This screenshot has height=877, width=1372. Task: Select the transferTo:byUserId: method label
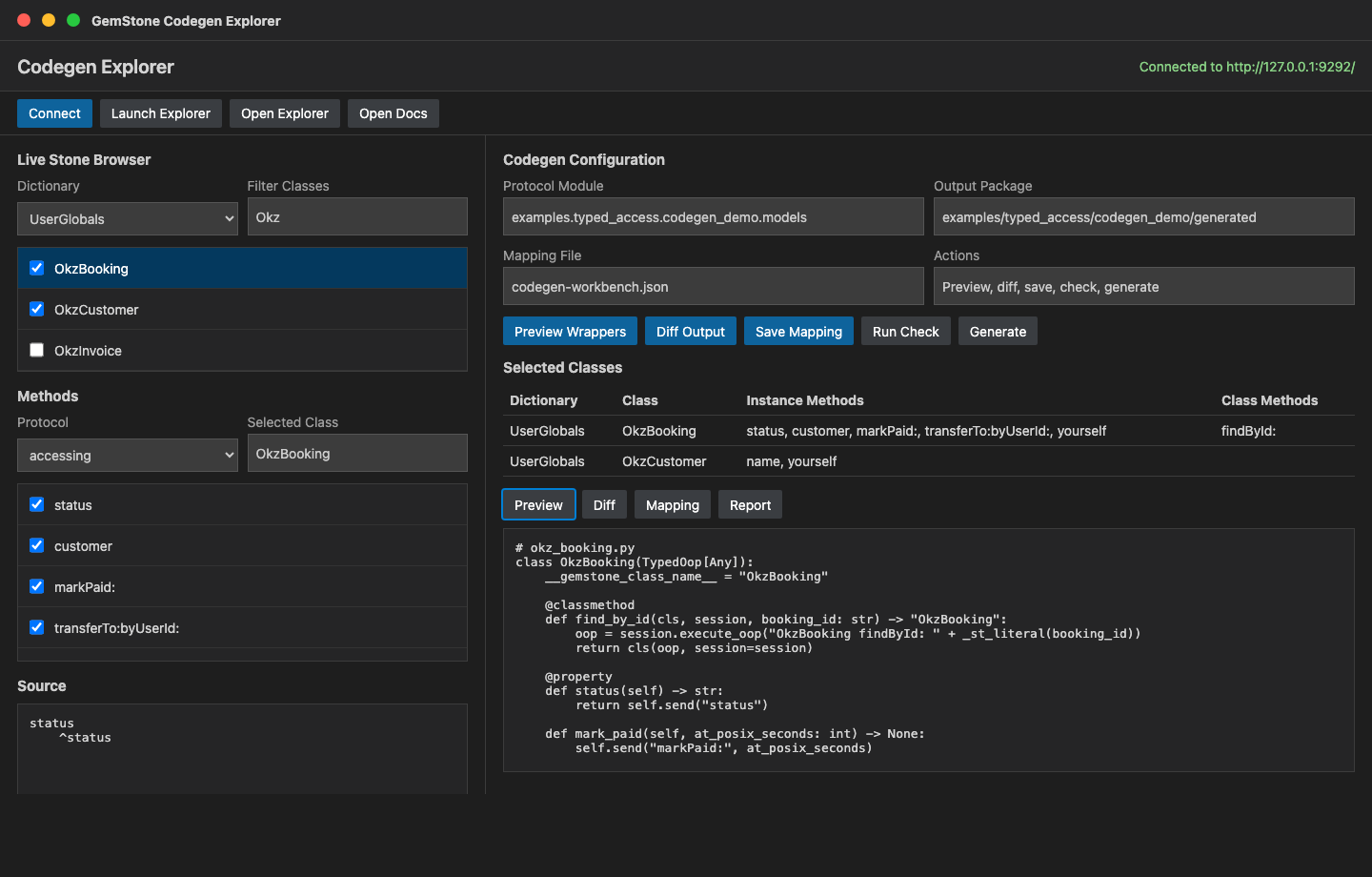[116, 628]
